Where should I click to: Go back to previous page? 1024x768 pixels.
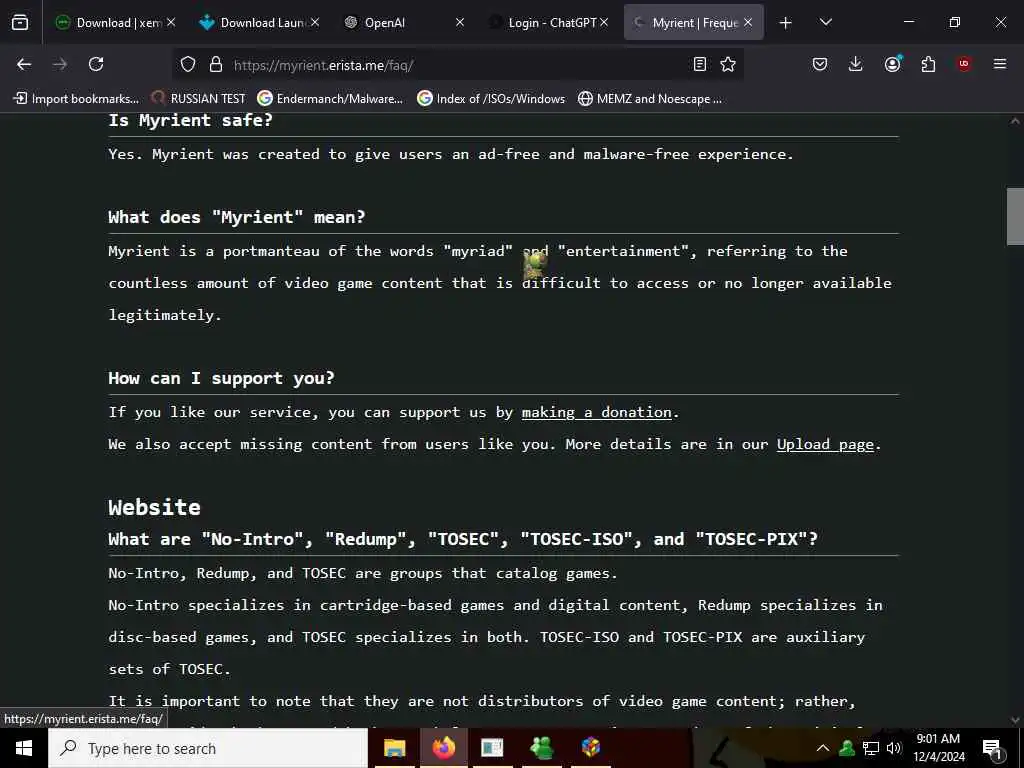[x=24, y=64]
